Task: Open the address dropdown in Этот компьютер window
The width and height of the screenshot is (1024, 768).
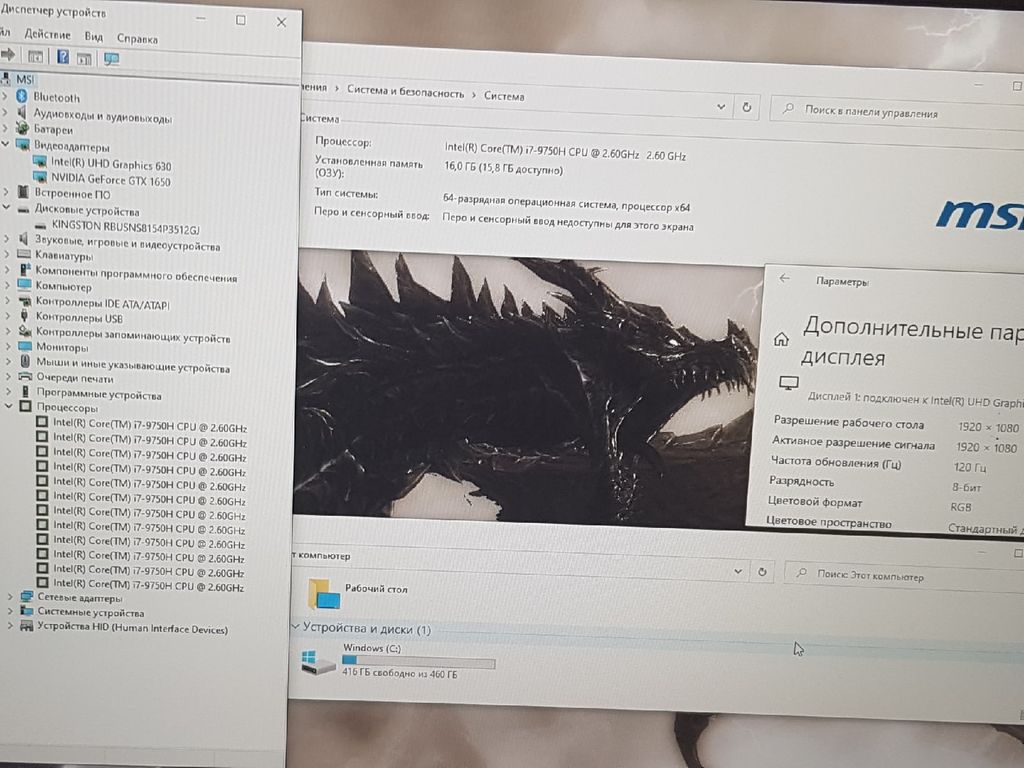Action: pos(738,571)
